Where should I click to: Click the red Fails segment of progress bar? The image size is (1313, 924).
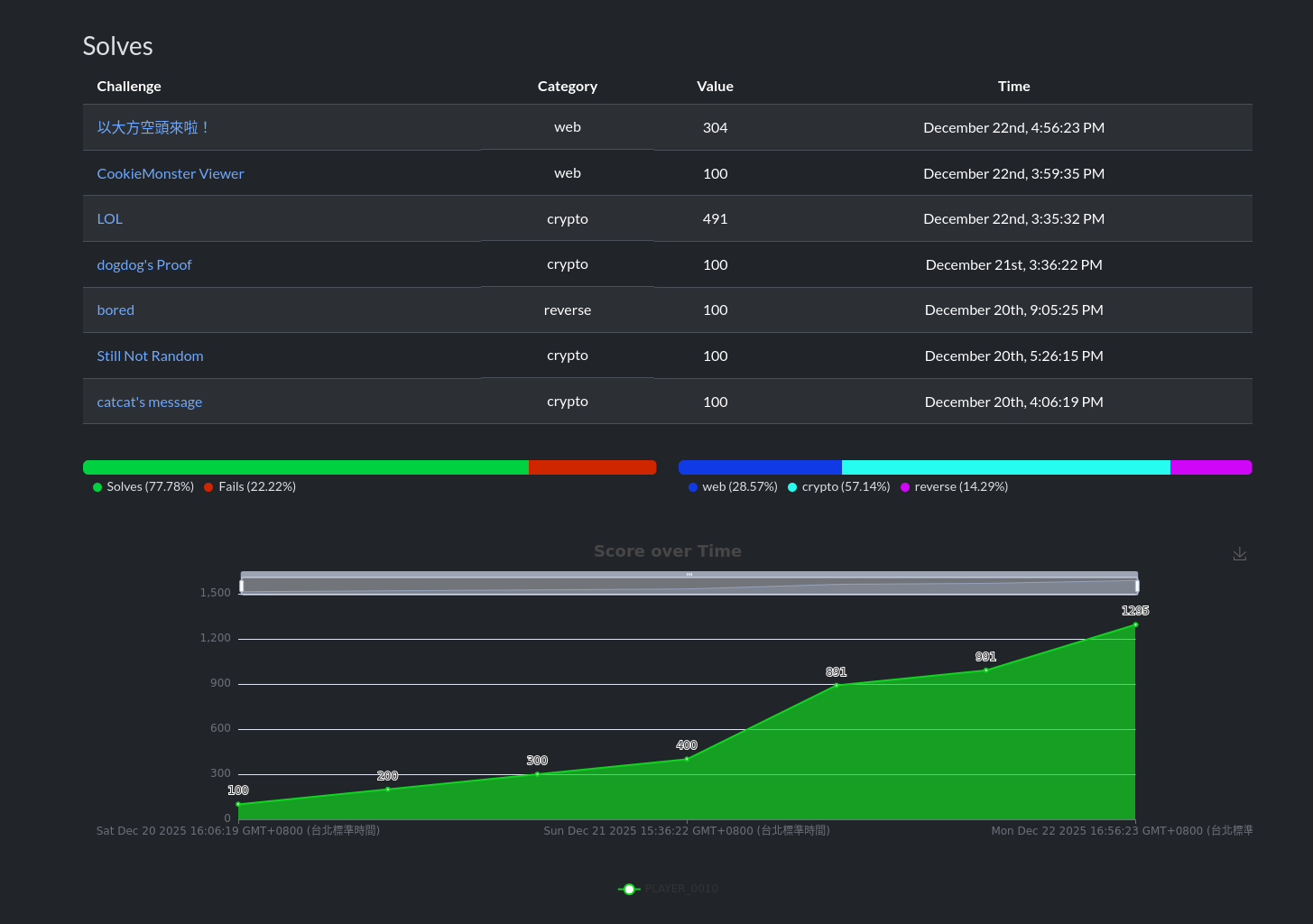click(592, 467)
